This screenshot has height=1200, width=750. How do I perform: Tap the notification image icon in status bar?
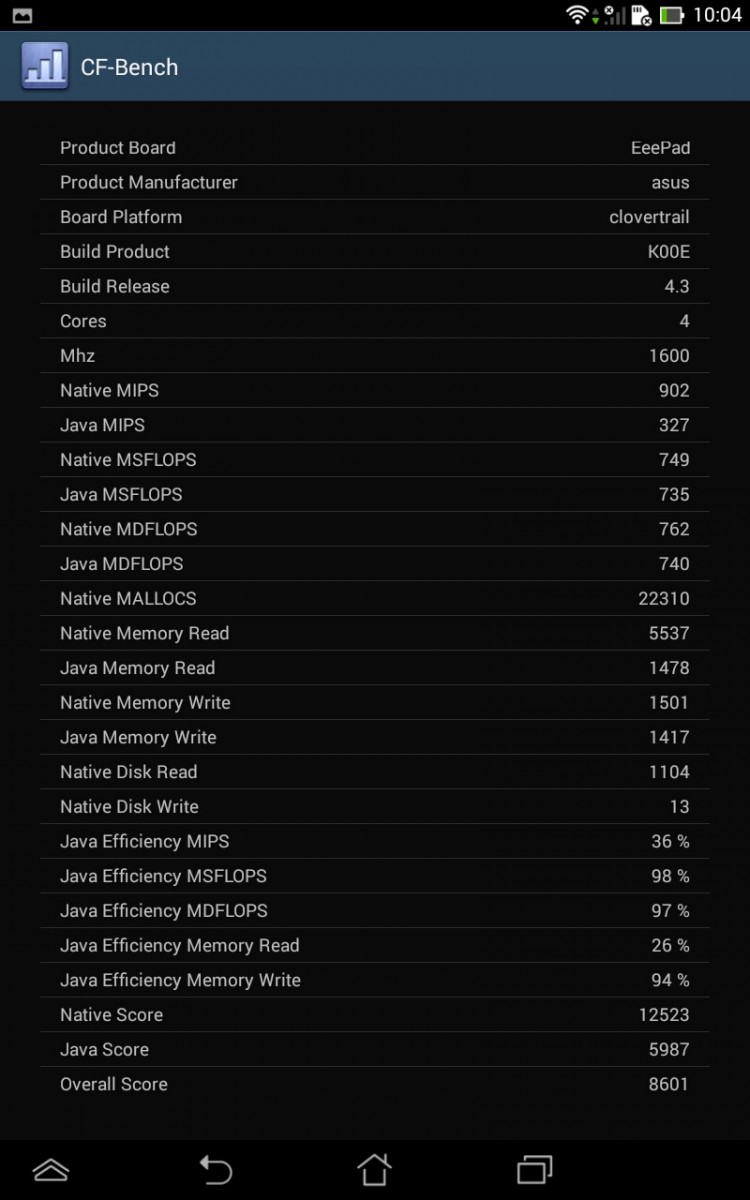pos(22,15)
